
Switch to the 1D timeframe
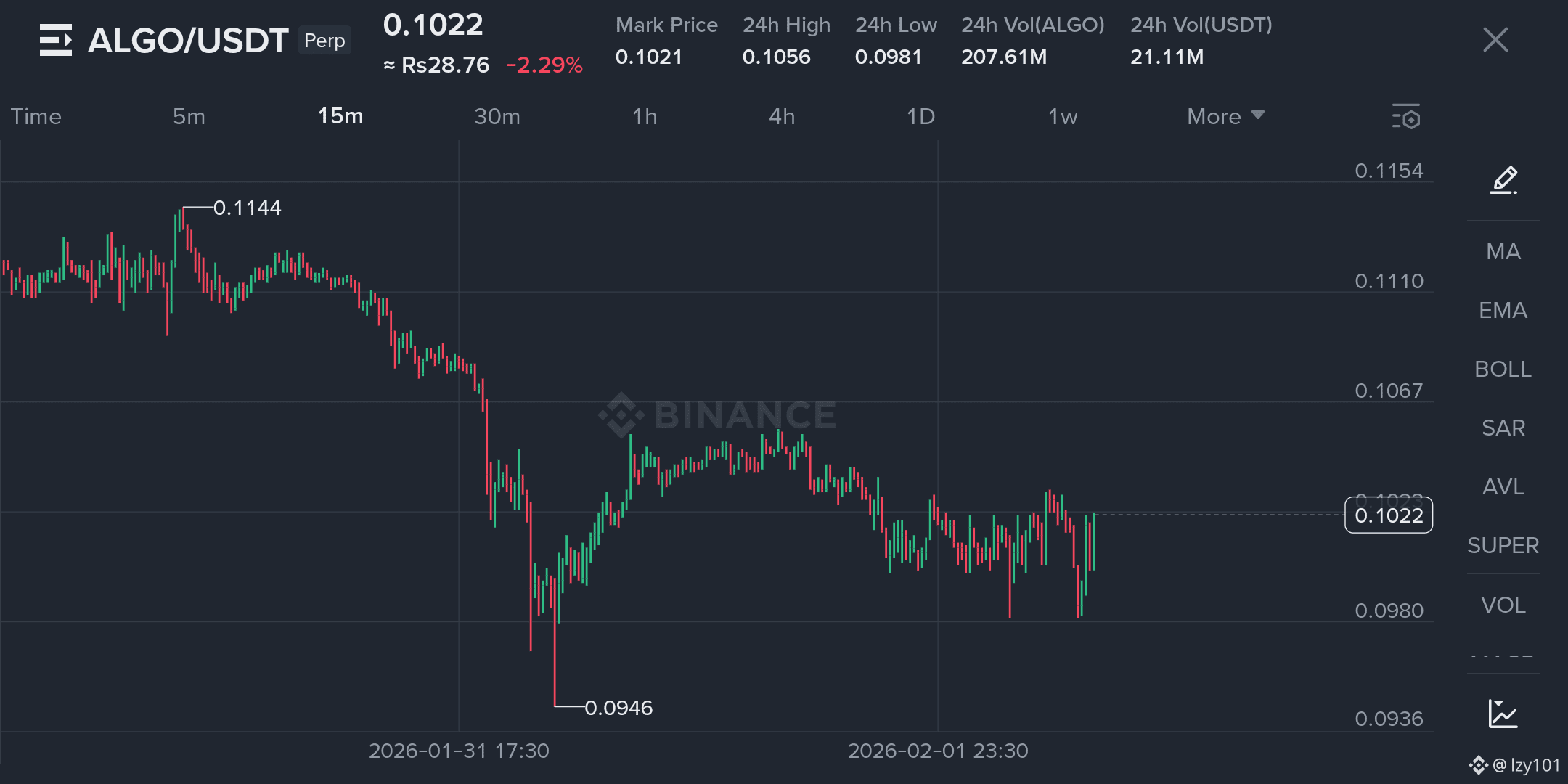tap(920, 116)
